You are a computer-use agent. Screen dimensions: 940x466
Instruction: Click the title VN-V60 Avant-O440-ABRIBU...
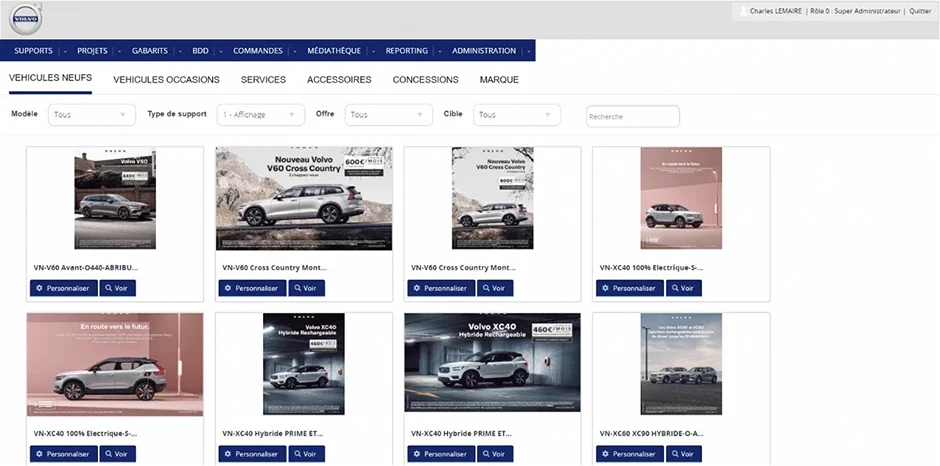tap(86, 267)
